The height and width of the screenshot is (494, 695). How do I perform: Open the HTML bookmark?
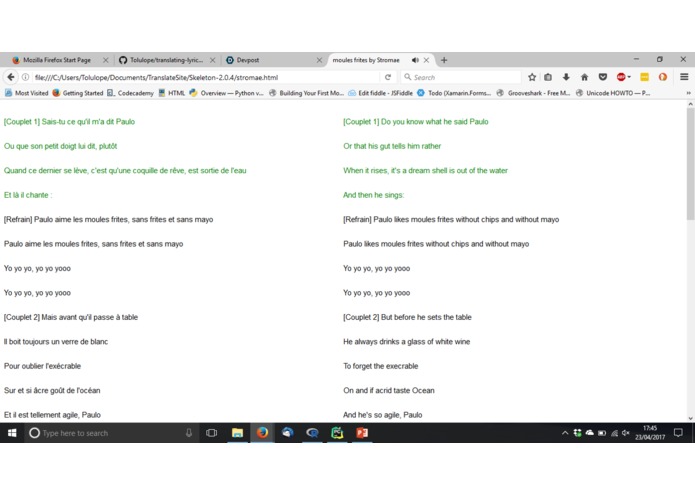point(172,93)
